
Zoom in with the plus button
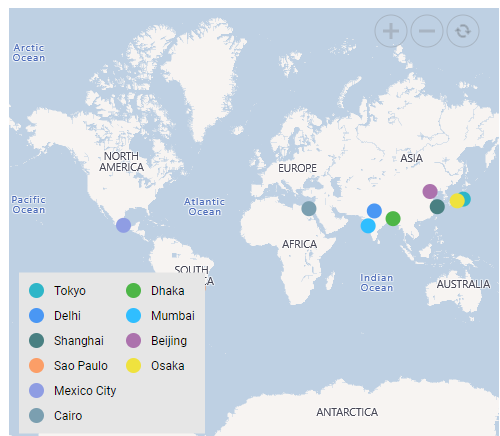pos(391,31)
